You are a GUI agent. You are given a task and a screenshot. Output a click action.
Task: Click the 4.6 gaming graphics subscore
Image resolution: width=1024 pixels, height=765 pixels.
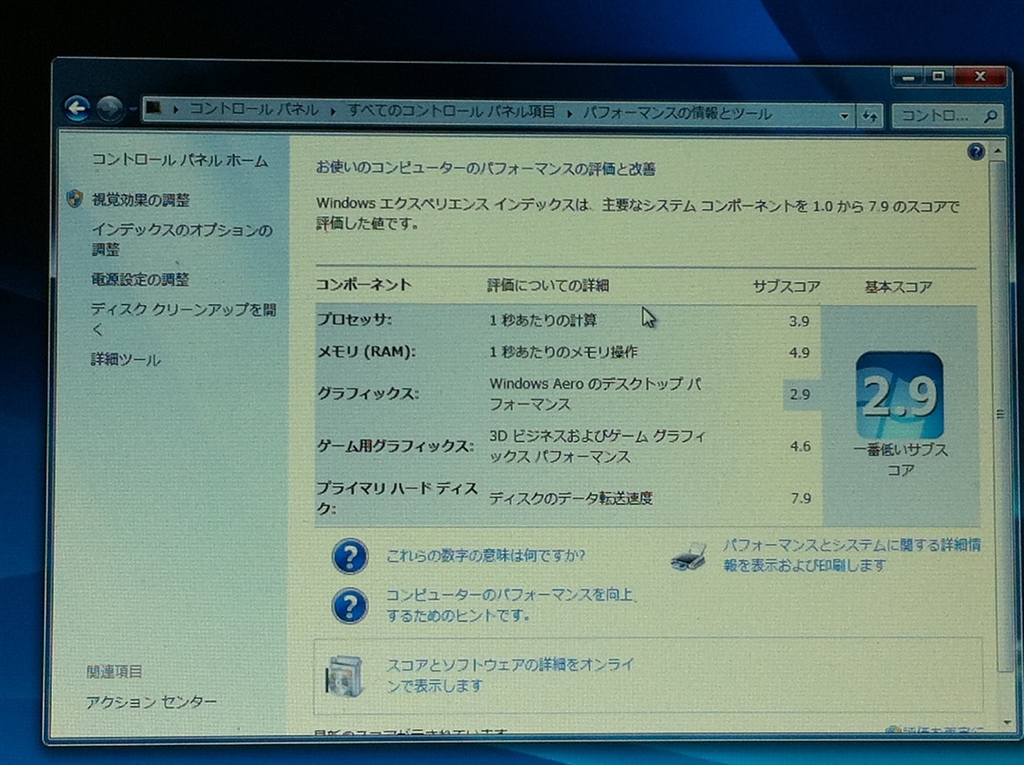(800, 447)
